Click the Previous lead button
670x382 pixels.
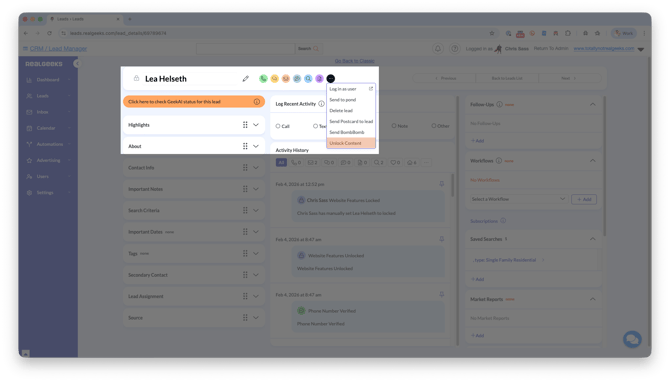[x=445, y=78]
